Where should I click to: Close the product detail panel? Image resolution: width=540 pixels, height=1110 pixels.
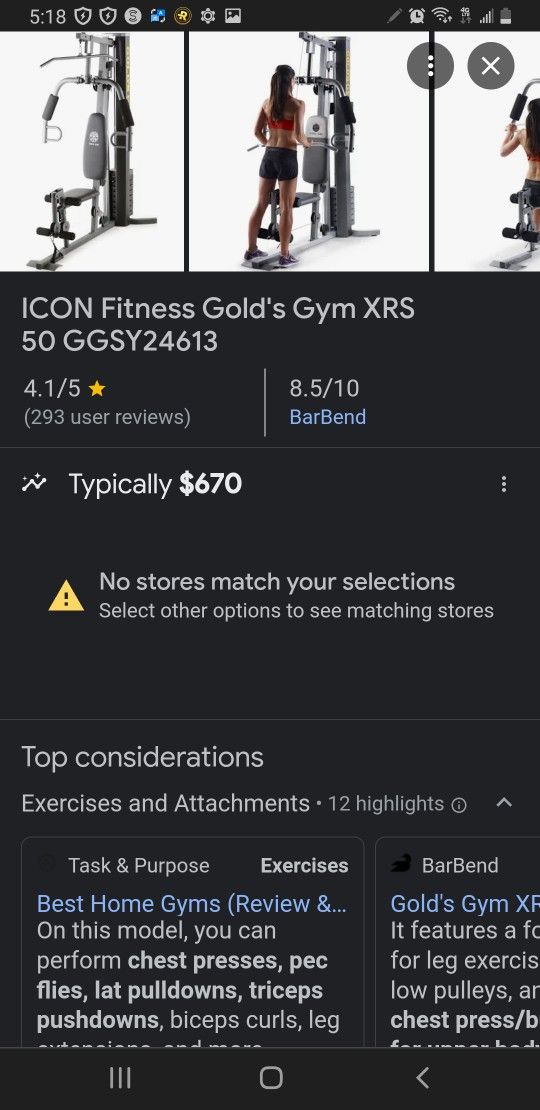(x=490, y=66)
